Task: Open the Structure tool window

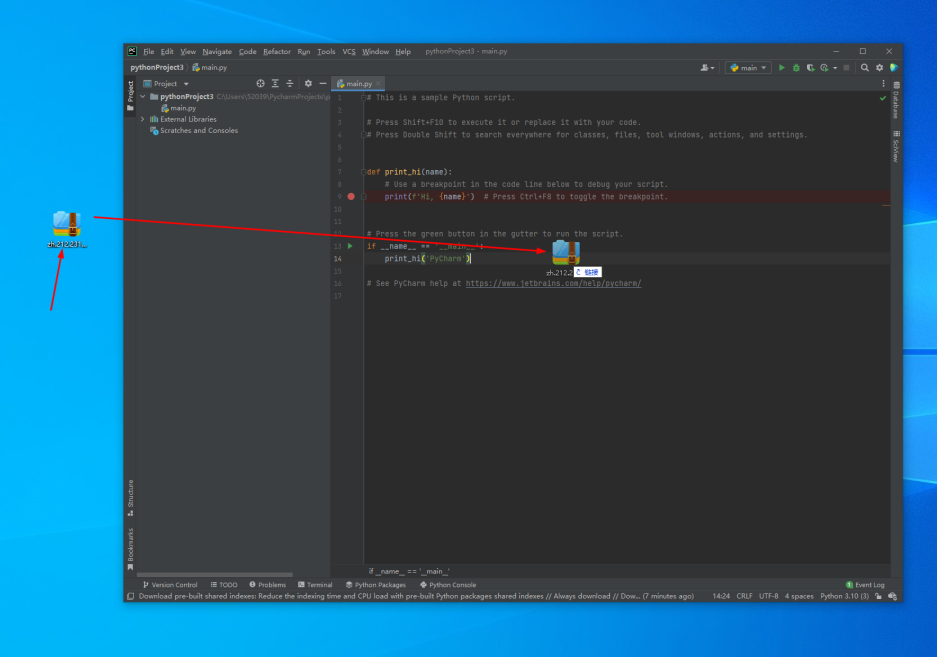Action: point(130,497)
